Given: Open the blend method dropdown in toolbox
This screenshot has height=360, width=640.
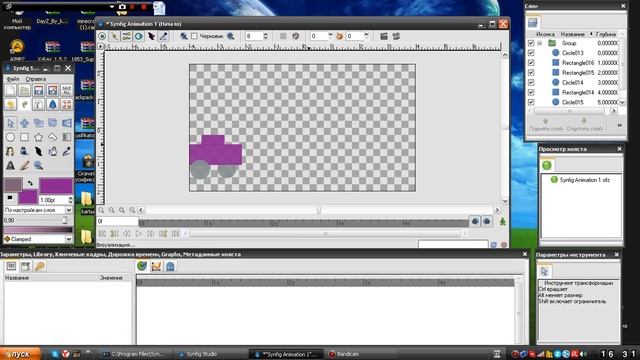Looking at the screenshot, I should point(69,210).
